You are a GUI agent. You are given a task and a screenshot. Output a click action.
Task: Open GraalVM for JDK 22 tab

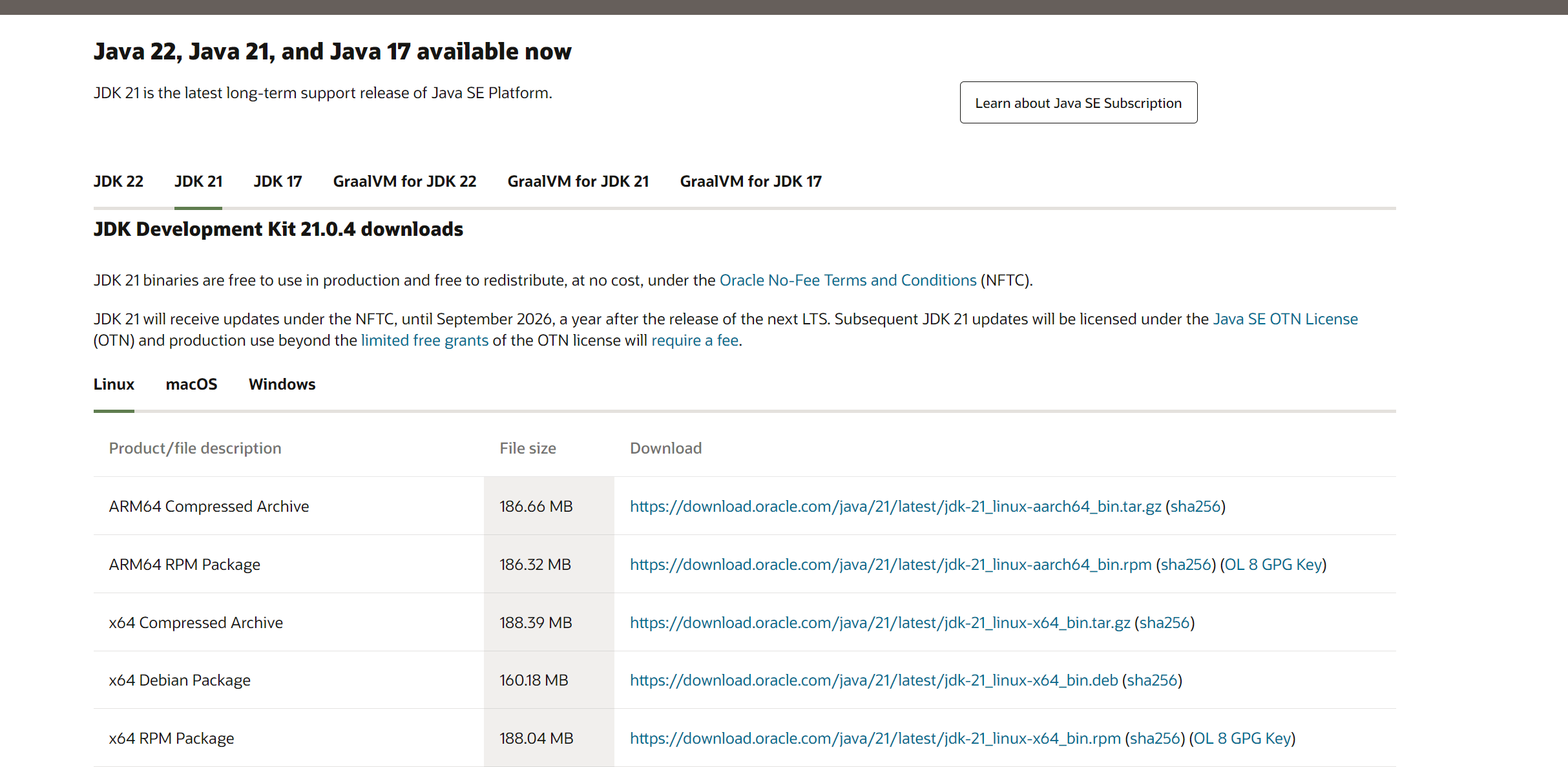[x=404, y=182]
